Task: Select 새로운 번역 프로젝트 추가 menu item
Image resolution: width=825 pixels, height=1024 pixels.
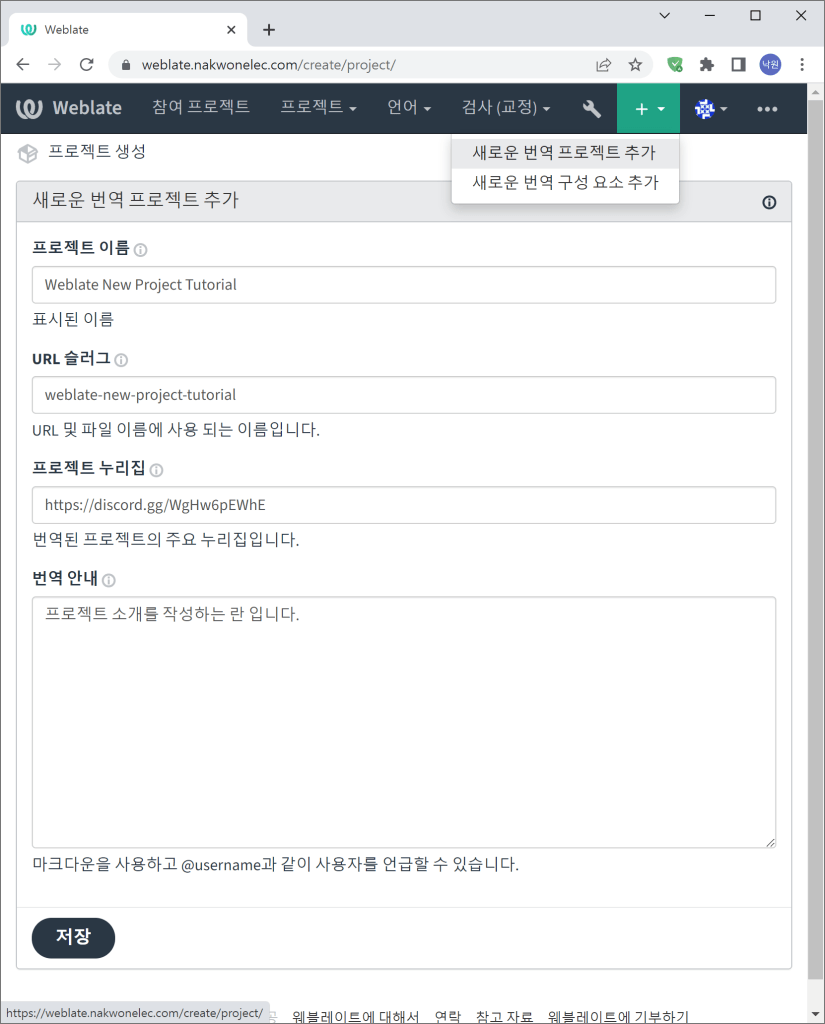Action: tap(564, 153)
